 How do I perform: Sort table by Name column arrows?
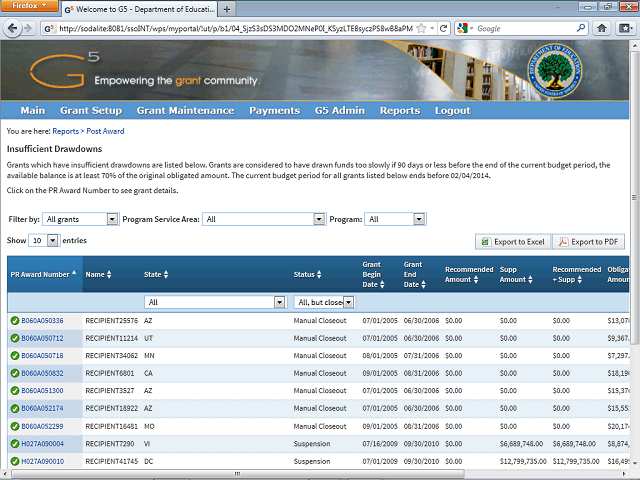click(109, 275)
